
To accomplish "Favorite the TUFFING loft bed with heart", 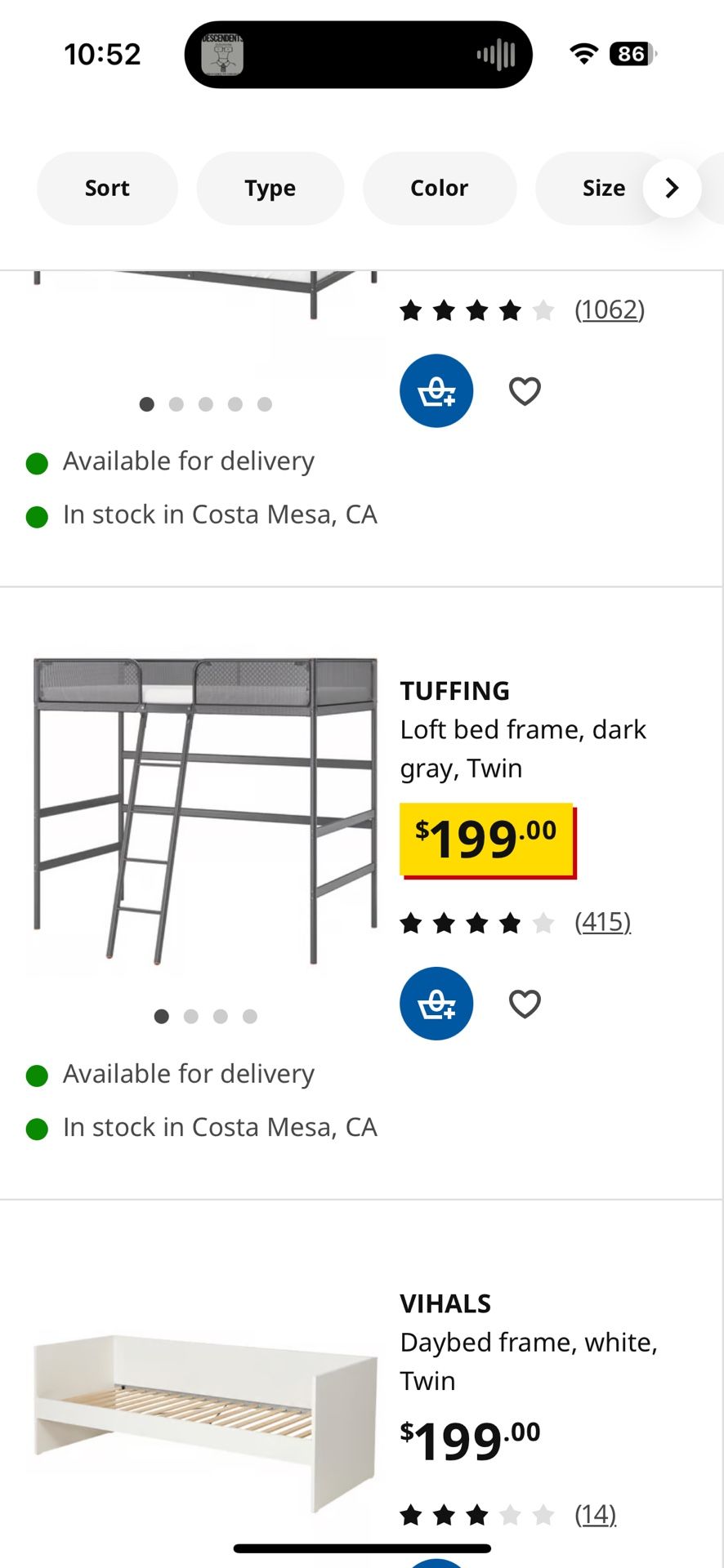I will coord(525,1003).
